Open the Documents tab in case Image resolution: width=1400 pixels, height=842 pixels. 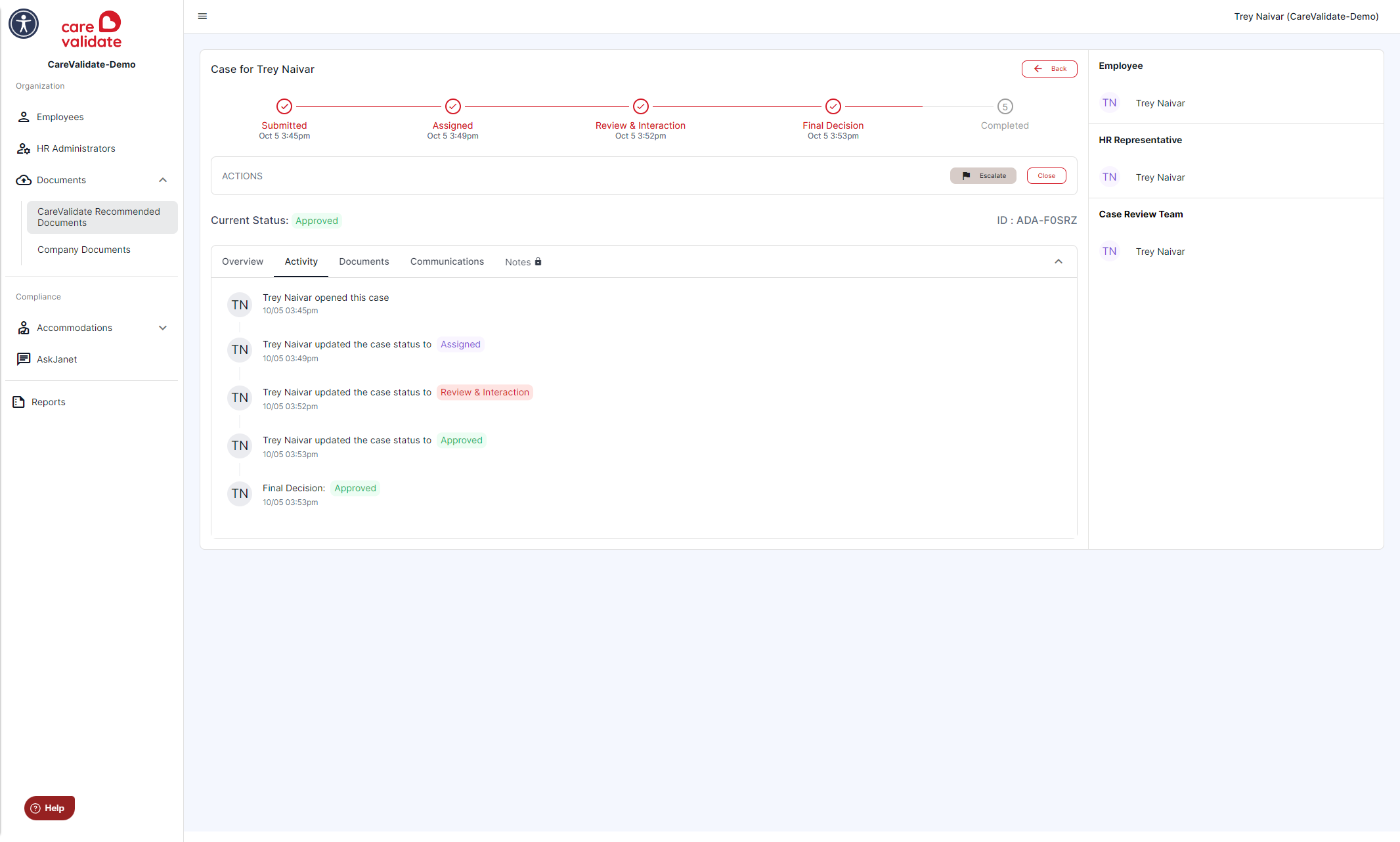[x=364, y=261]
